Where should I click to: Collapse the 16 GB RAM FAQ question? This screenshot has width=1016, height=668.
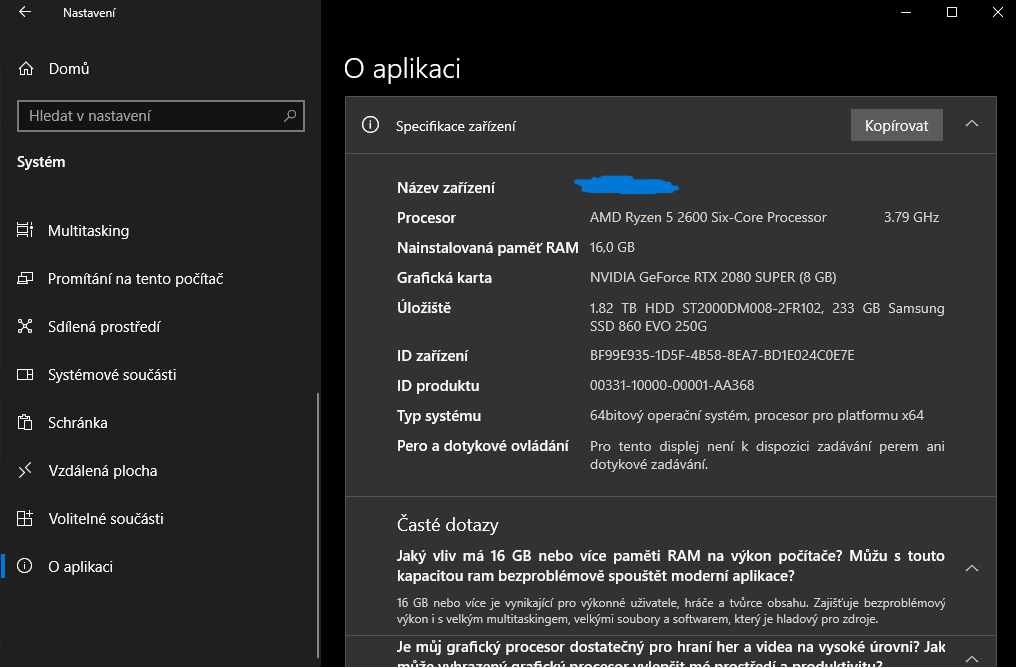point(971,566)
